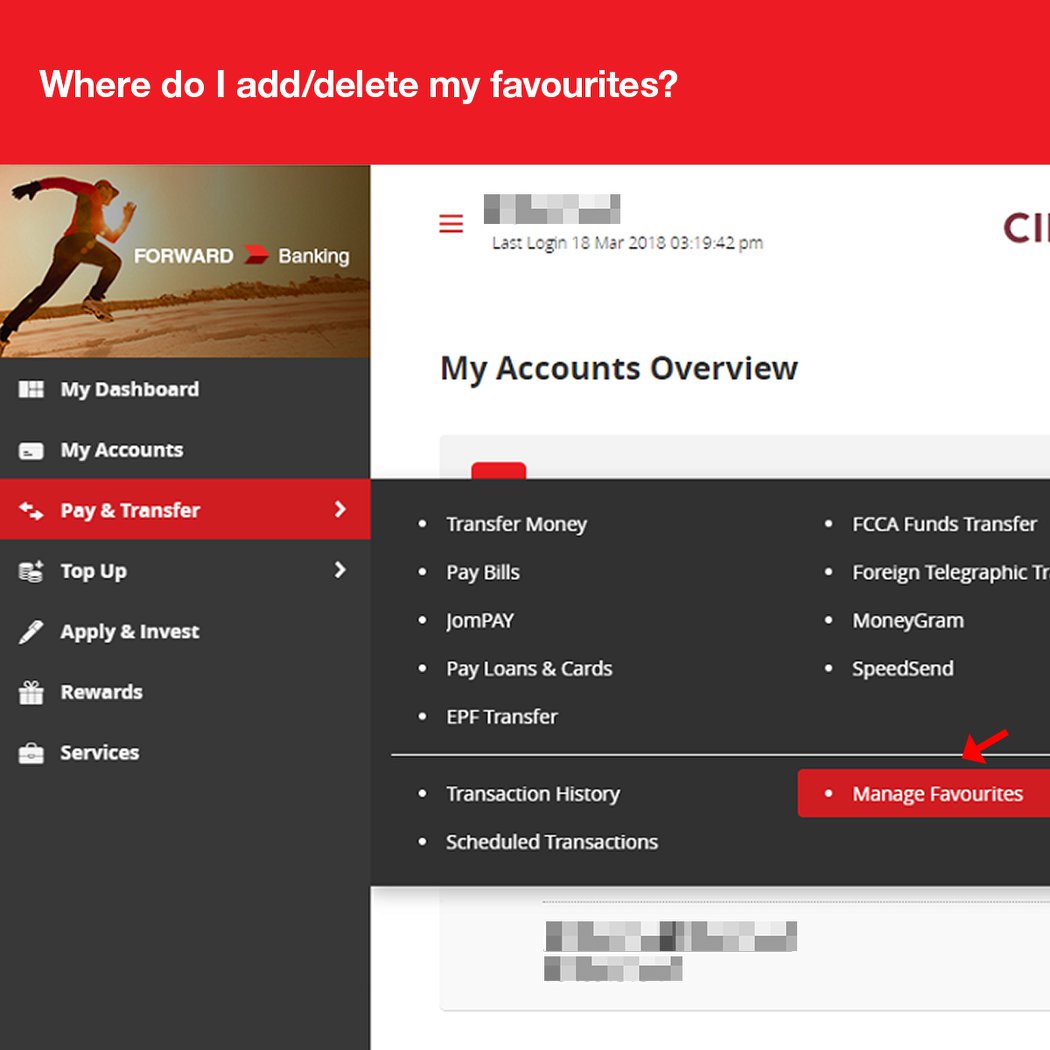
Task: Open Scheduled Transactions
Action: tap(552, 842)
